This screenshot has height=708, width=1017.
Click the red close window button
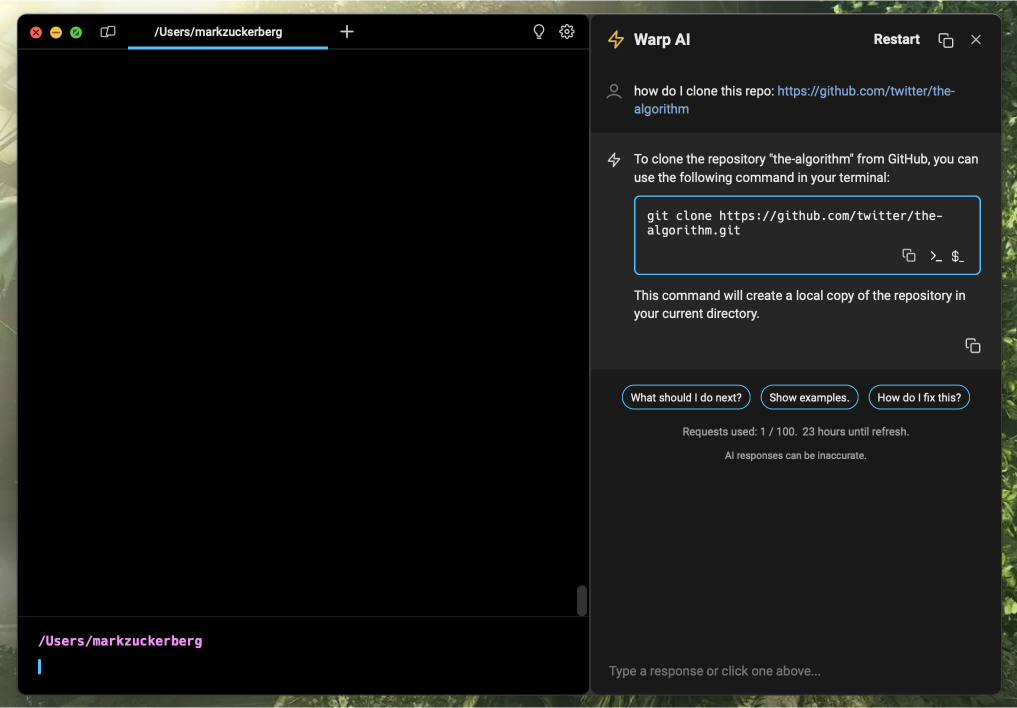[36, 32]
